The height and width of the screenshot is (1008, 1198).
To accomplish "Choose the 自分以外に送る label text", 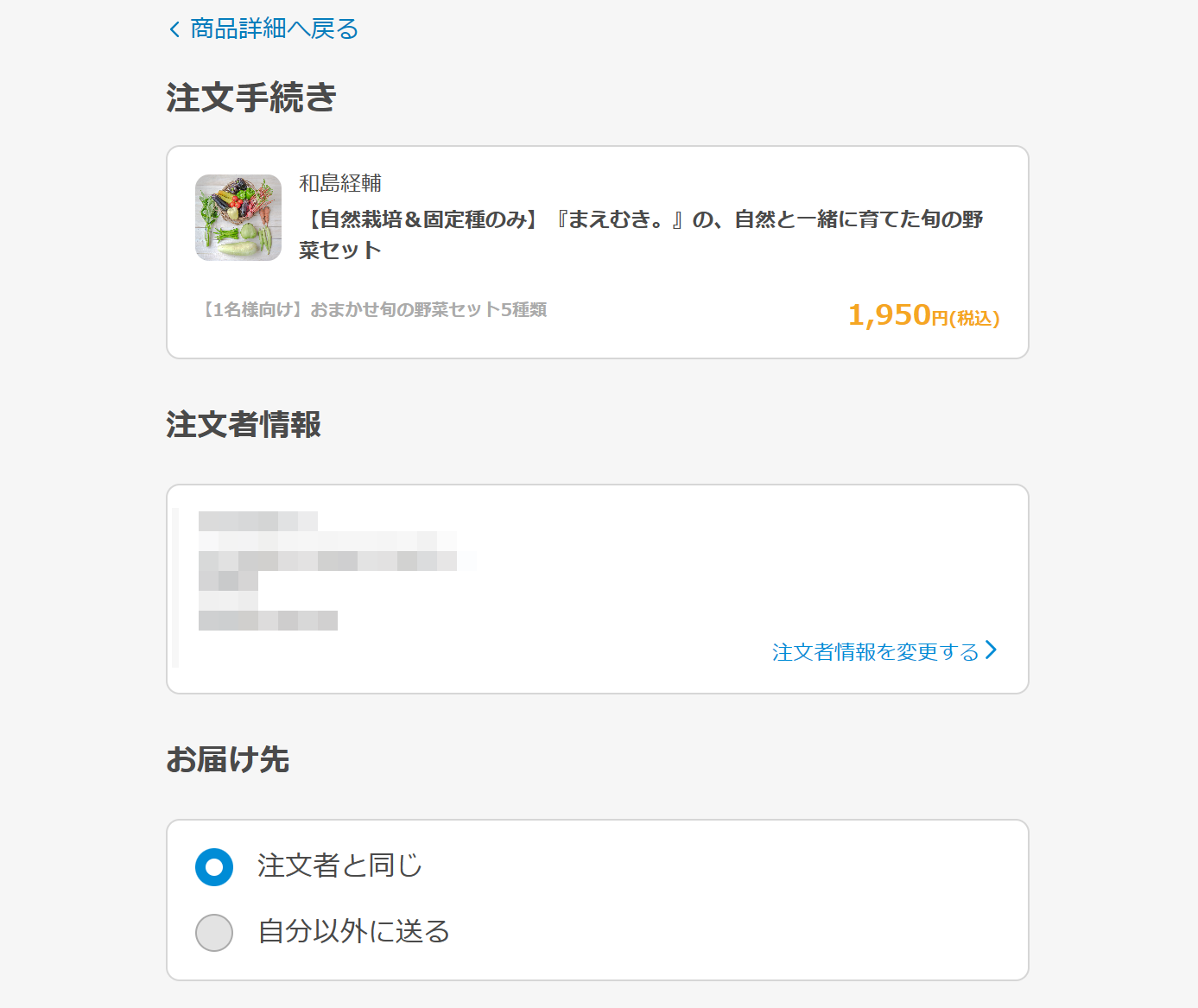I will click(x=354, y=931).
